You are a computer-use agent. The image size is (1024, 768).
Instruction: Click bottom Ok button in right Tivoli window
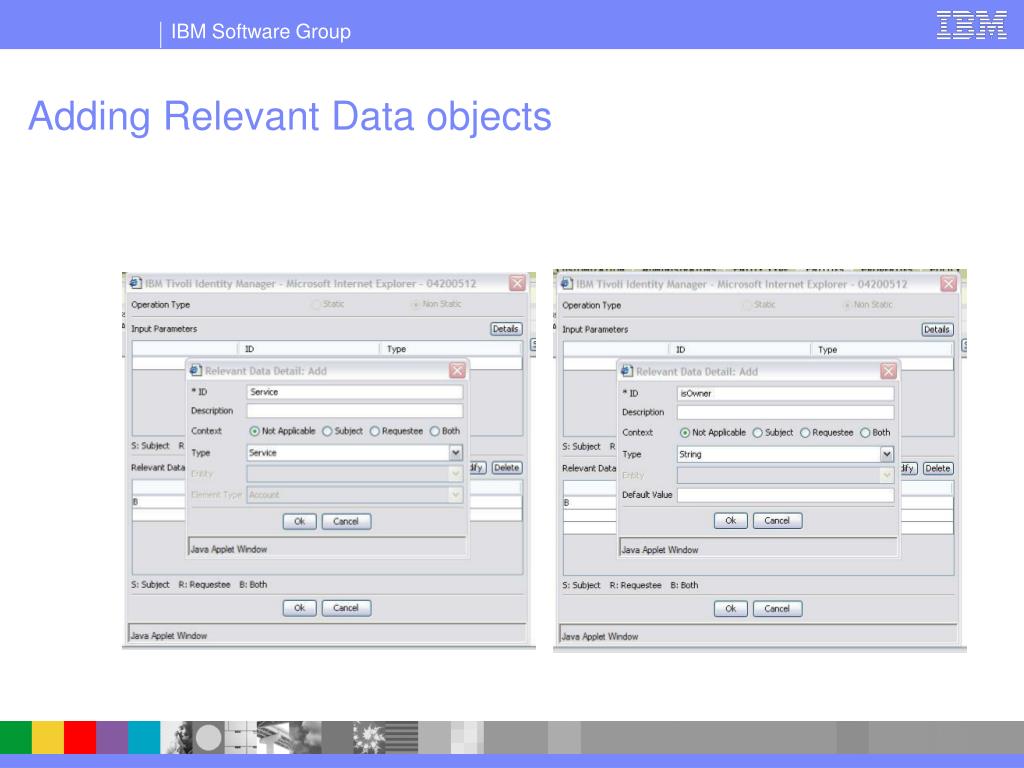coord(731,609)
